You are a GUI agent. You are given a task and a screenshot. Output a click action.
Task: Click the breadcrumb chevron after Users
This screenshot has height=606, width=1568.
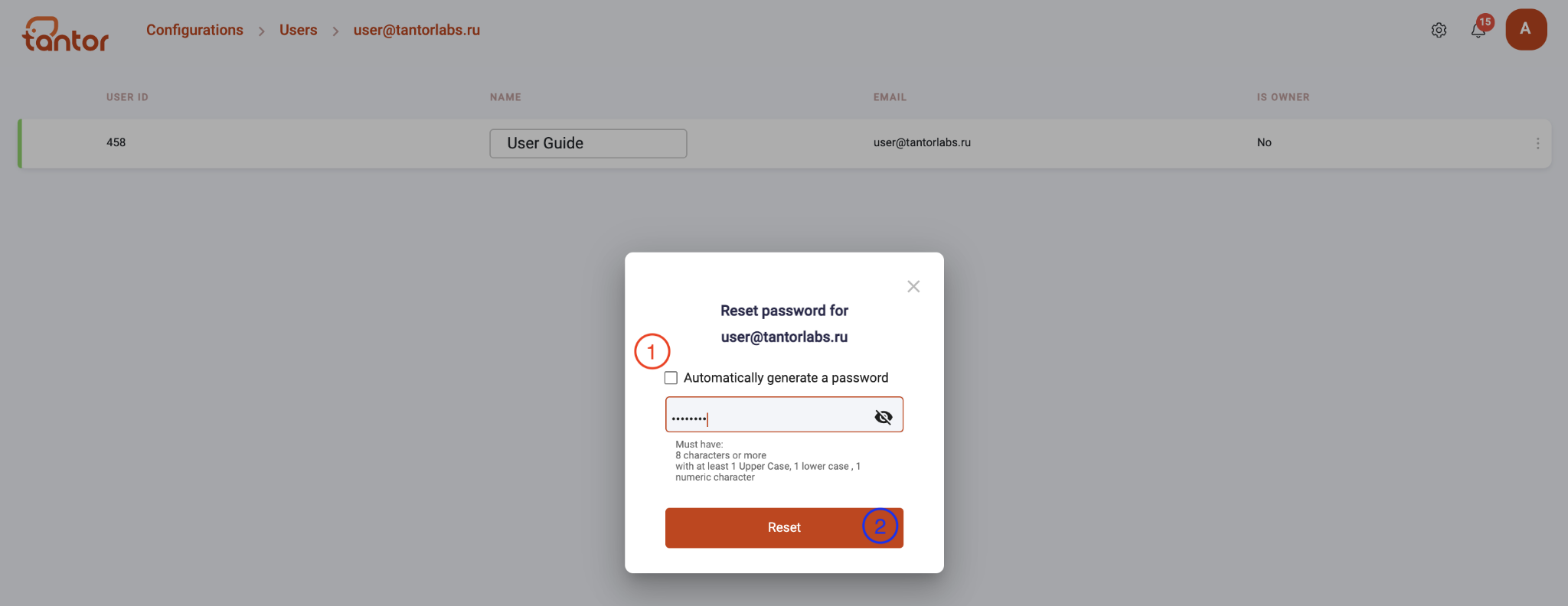click(x=335, y=31)
